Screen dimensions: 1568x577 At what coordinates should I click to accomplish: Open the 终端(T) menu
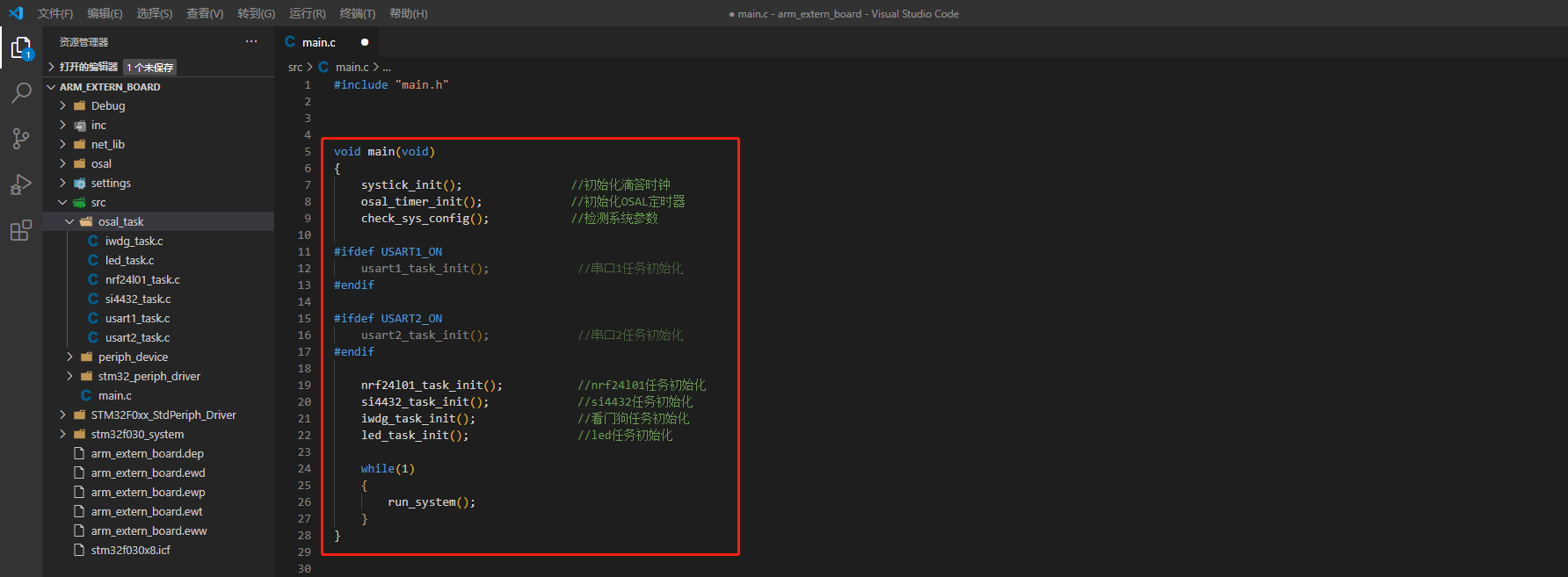tap(357, 14)
